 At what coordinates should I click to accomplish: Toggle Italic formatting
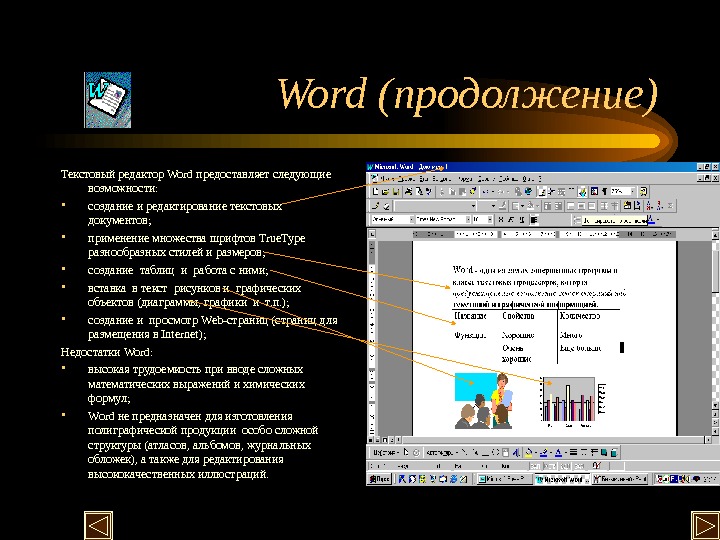(x=511, y=219)
